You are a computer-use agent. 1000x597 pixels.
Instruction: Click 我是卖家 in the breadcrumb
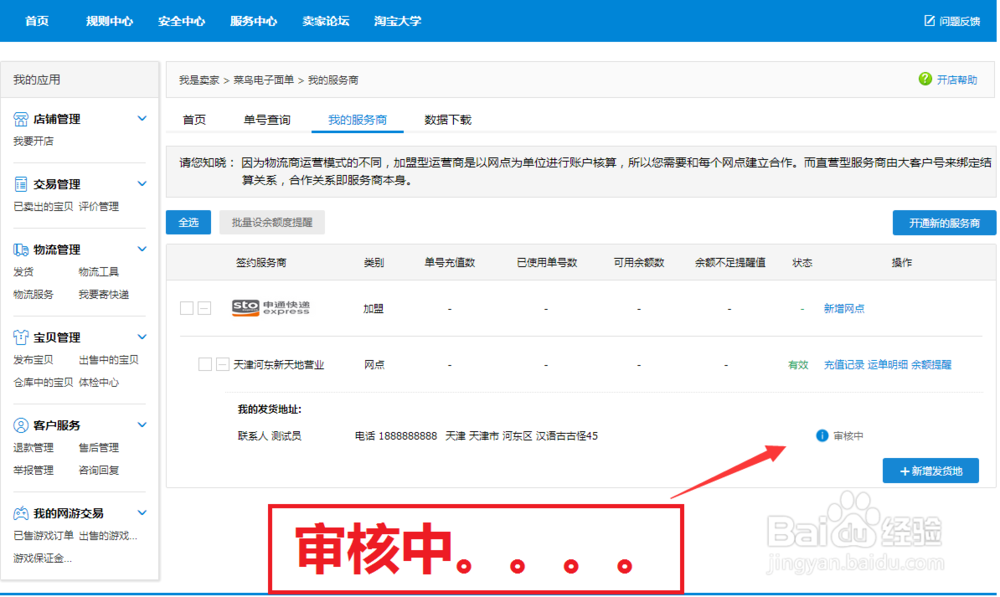[199, 80]
